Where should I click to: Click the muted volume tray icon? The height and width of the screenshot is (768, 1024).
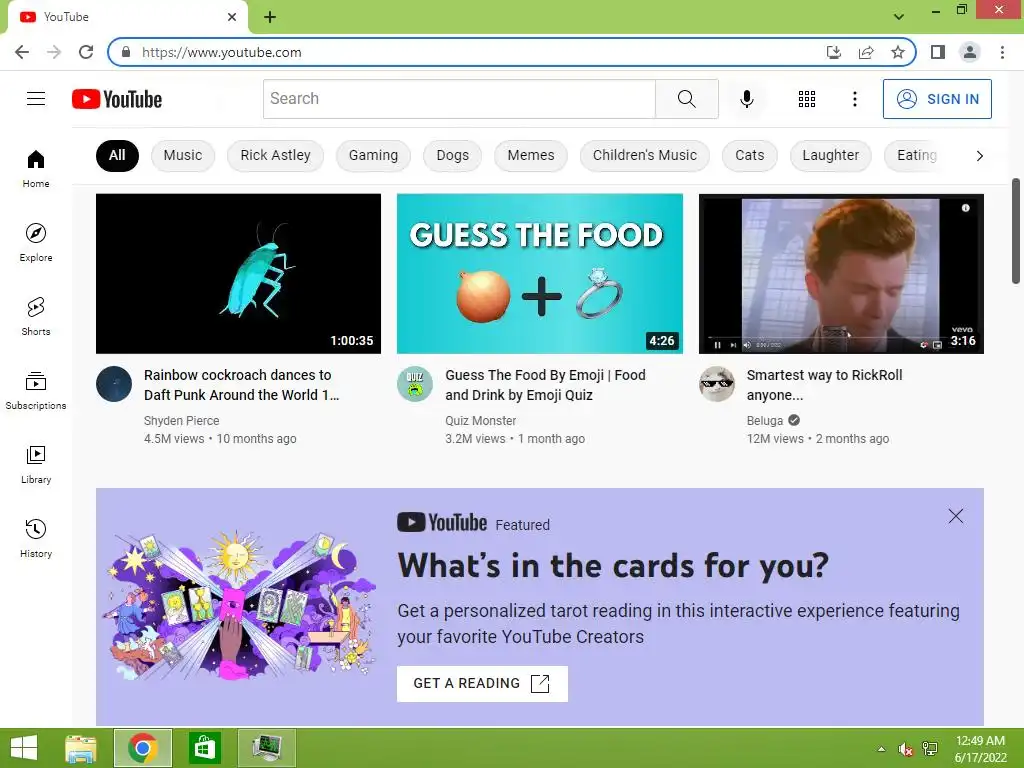pyautogui.click(x=905, y=749)
